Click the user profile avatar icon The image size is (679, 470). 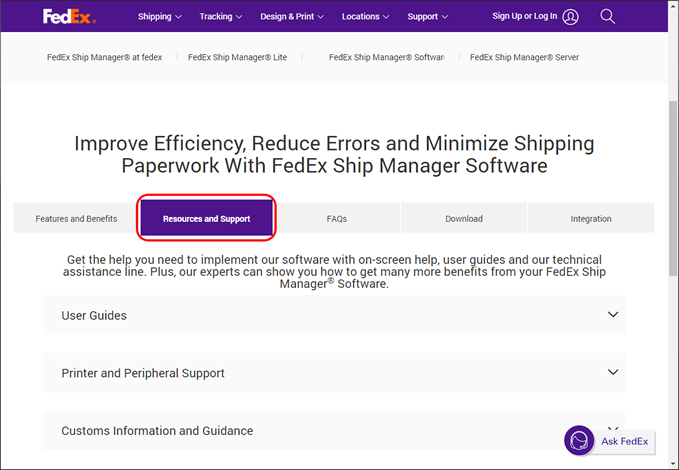tap(570, 17)
